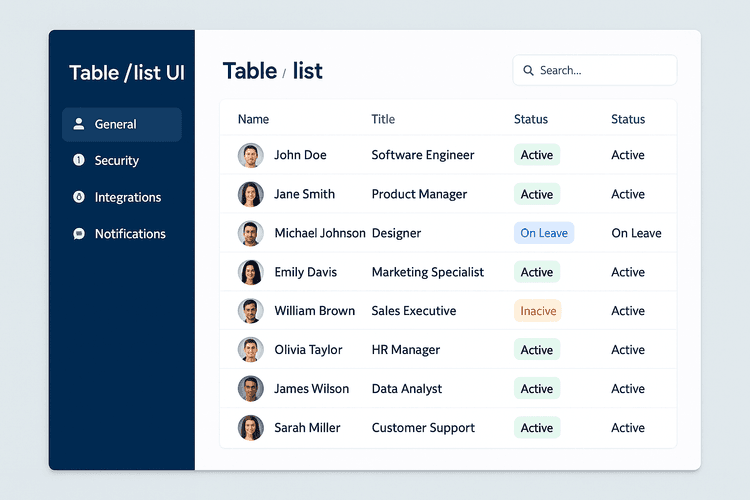Click John Doe's avatar

pyautogui.click(x=250, y=155)
